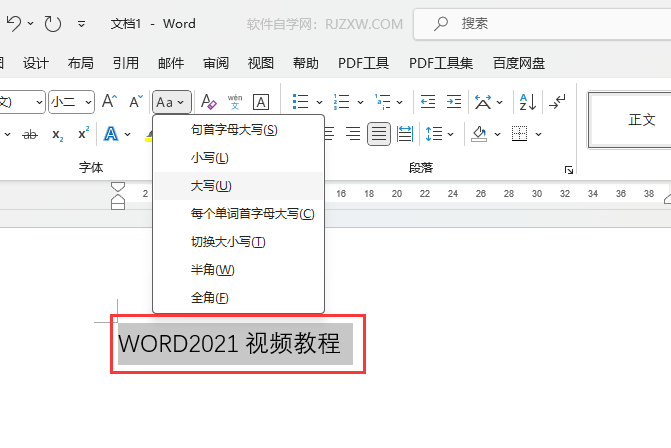Click the Phonetic Guide wén icon
This screenshot has height=448, width=671.
pos(235,102)
